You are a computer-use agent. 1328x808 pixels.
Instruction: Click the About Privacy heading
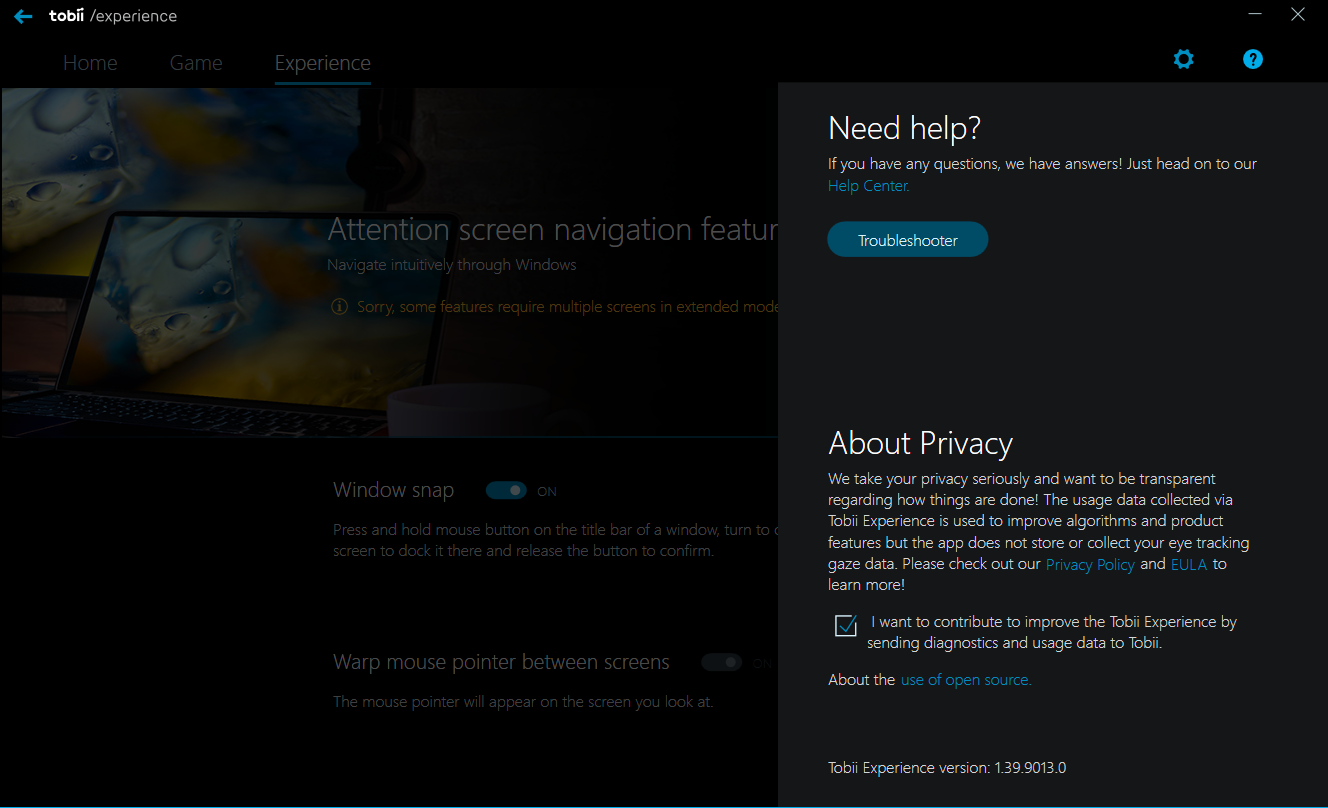(x=921, y=443)
